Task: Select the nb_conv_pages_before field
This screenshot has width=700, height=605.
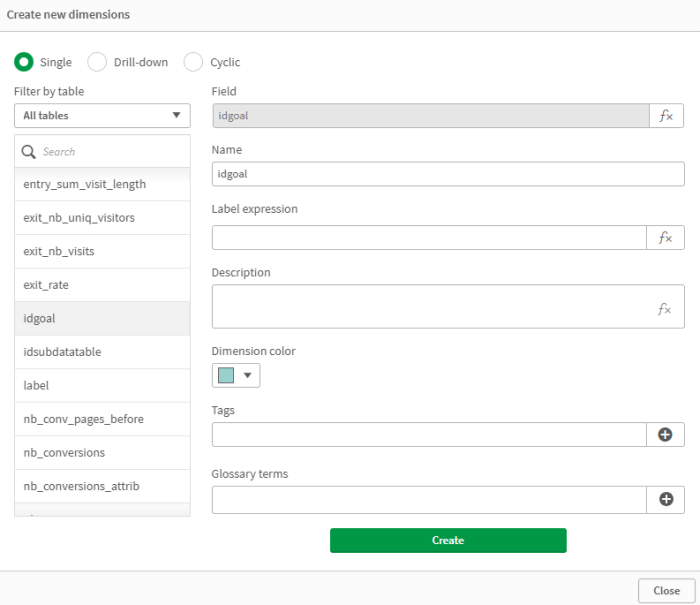Action: [x=102, y=419]
